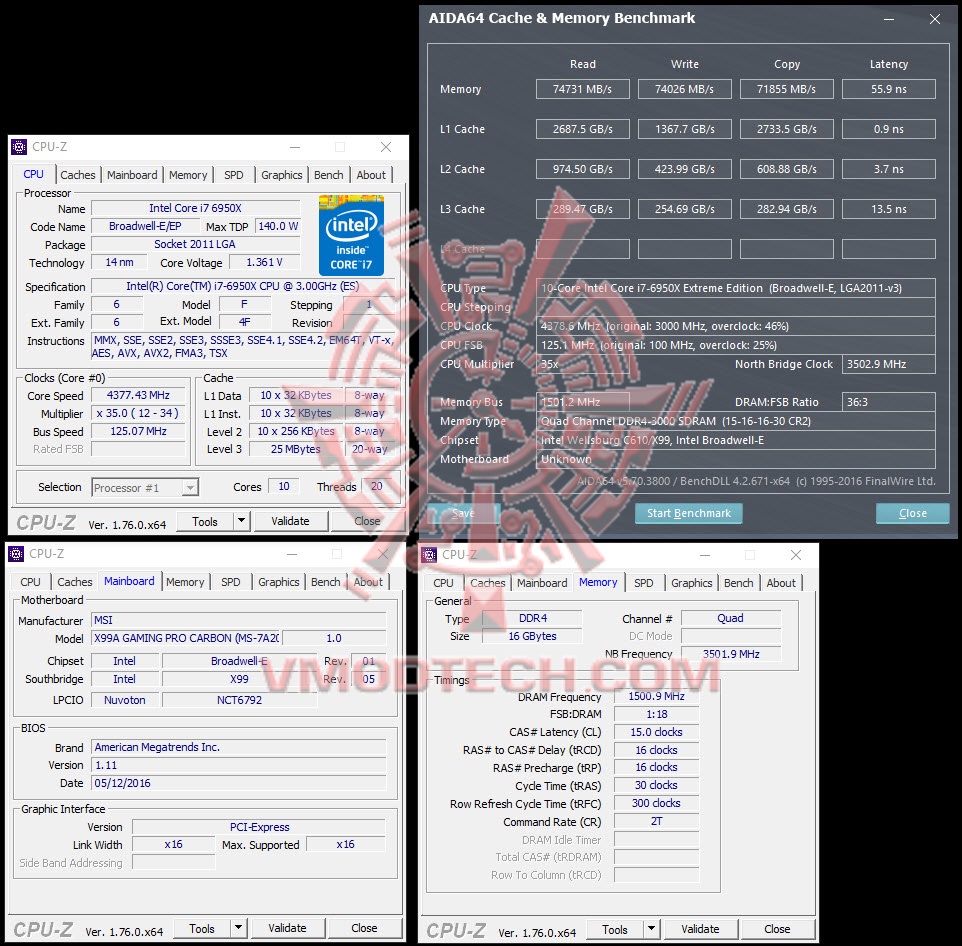Click Memory Read value 74731 MB/s
Screen dimensions: 962x946
point(582,89)
